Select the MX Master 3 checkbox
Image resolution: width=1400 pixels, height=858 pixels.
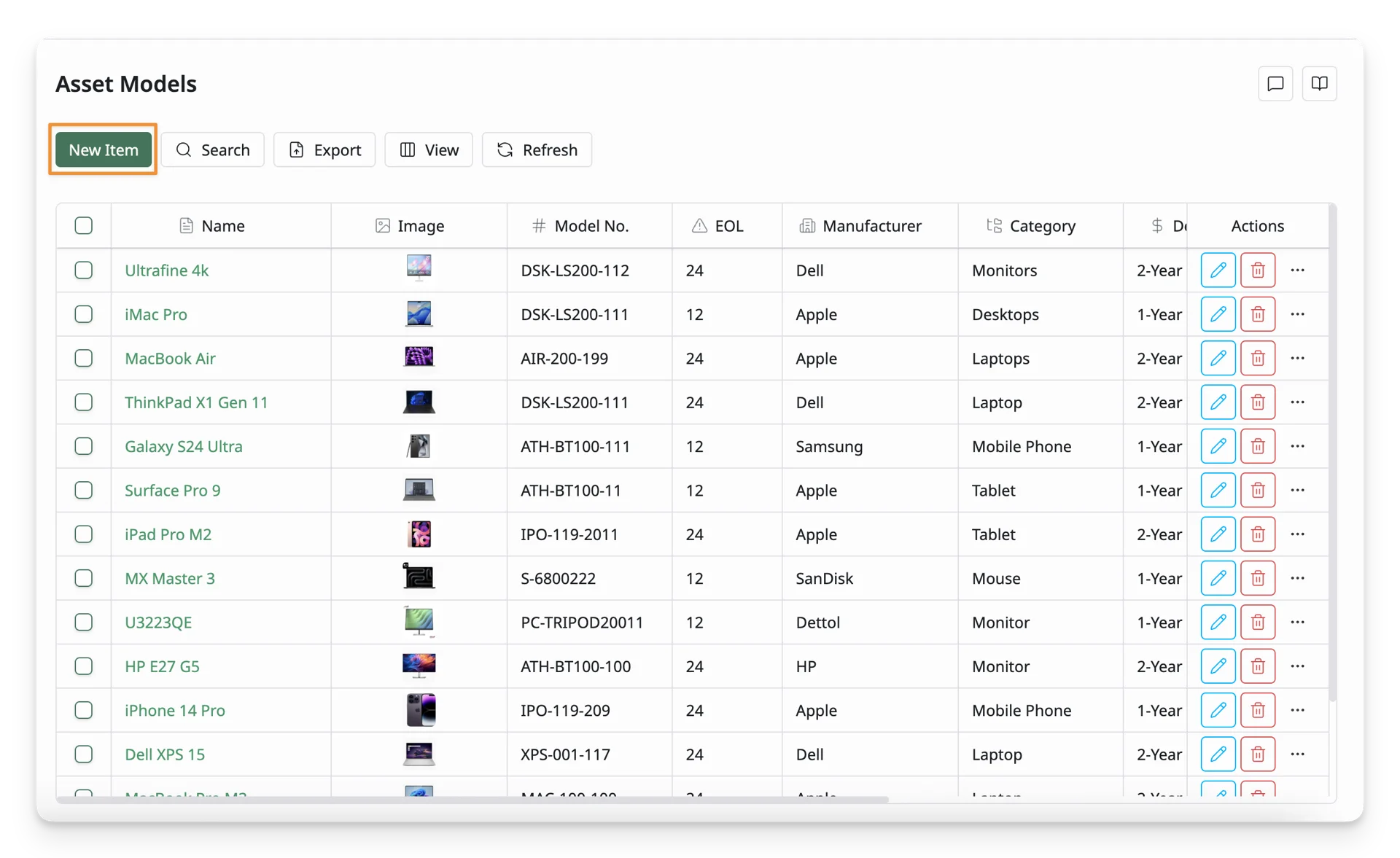click(84, 578)
